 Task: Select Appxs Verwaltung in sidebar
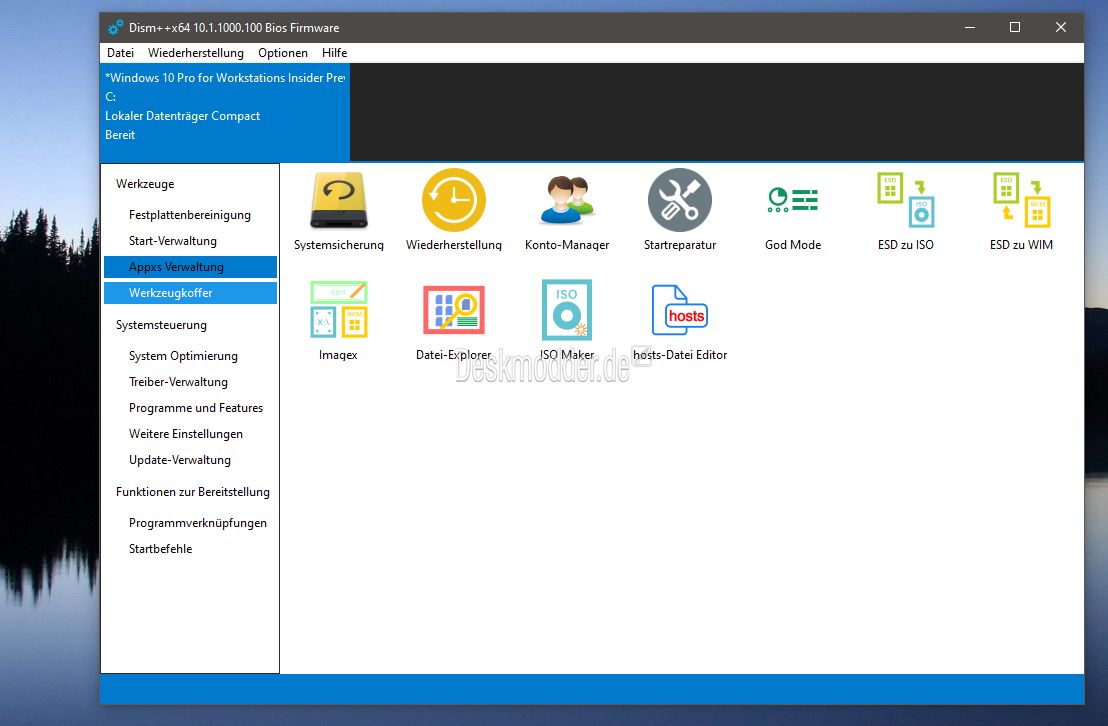coord(190,267)
